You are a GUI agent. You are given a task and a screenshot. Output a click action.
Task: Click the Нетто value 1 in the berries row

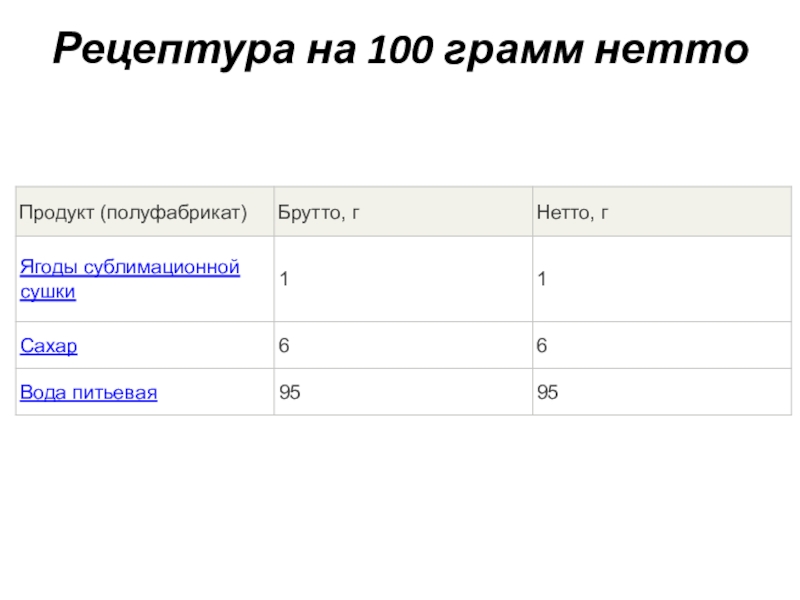pyautogui.click(x=541, y=280)
